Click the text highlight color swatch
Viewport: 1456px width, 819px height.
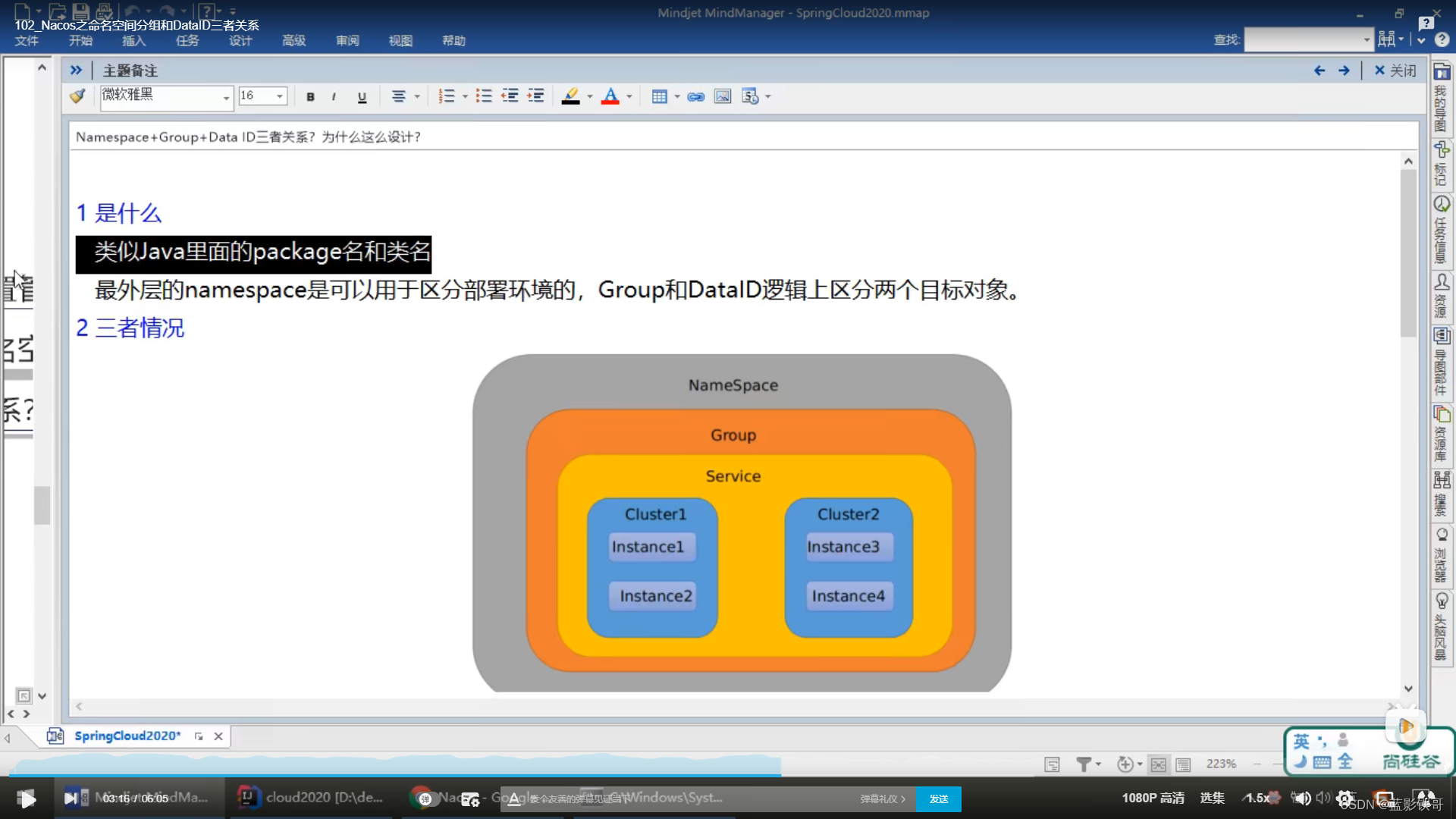point(571,96)
